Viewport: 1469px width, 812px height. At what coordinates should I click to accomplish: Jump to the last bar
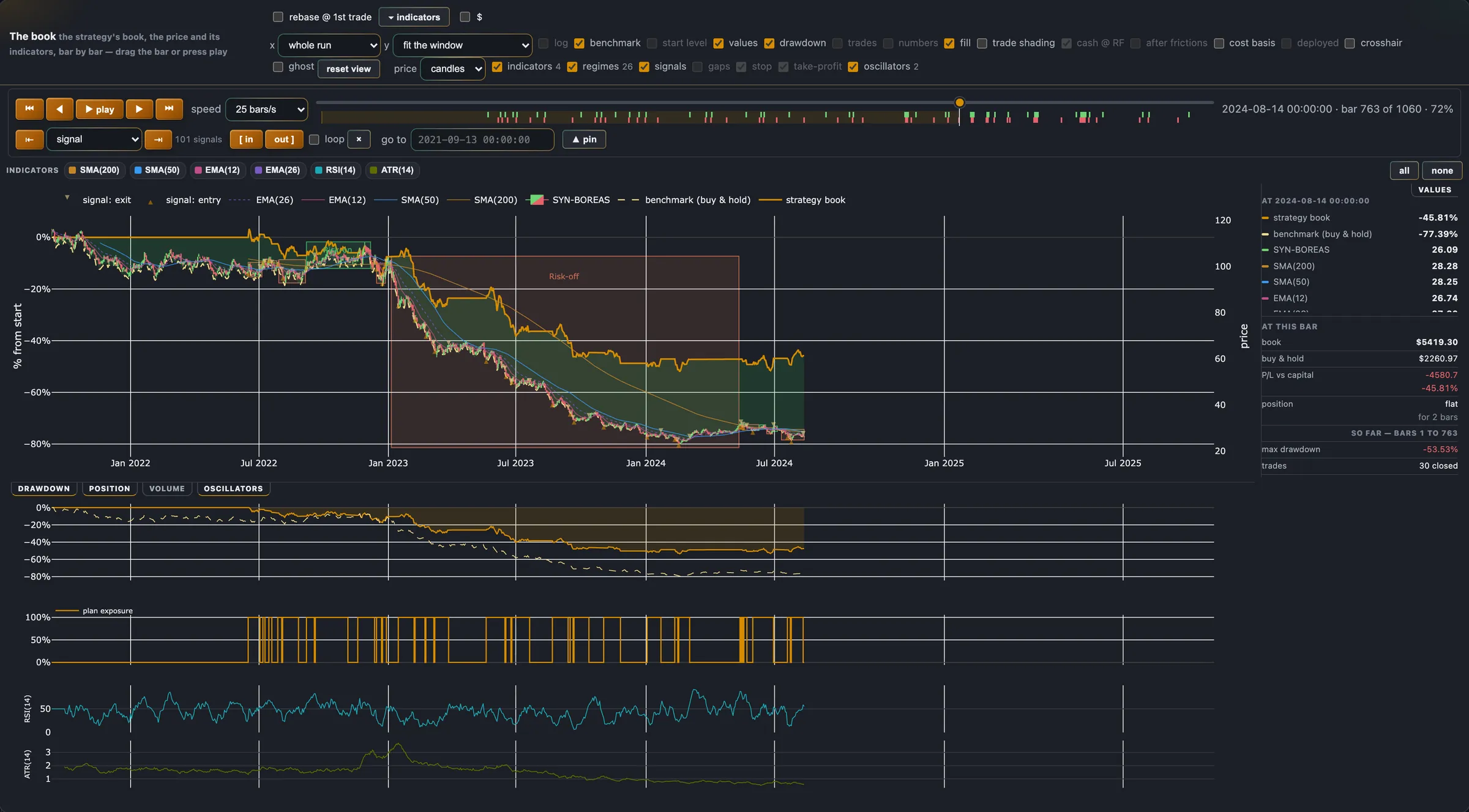(x=169, y=109)
